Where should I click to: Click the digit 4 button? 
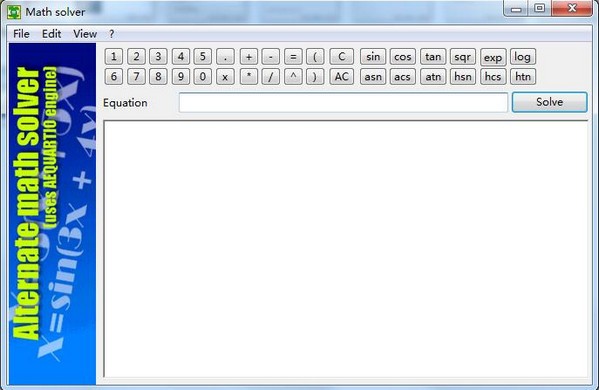181,57
